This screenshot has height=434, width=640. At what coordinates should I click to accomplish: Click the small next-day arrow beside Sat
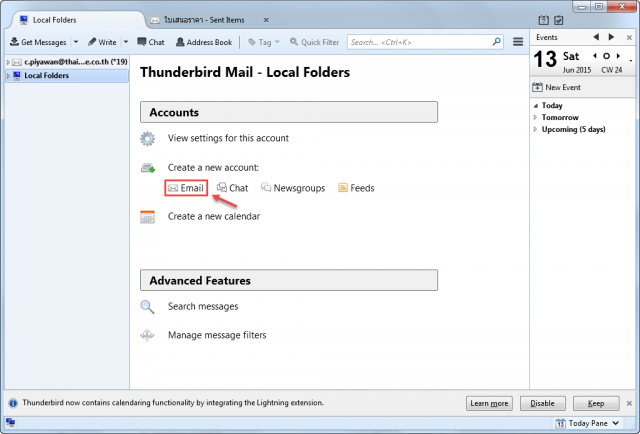pos(618,56)
